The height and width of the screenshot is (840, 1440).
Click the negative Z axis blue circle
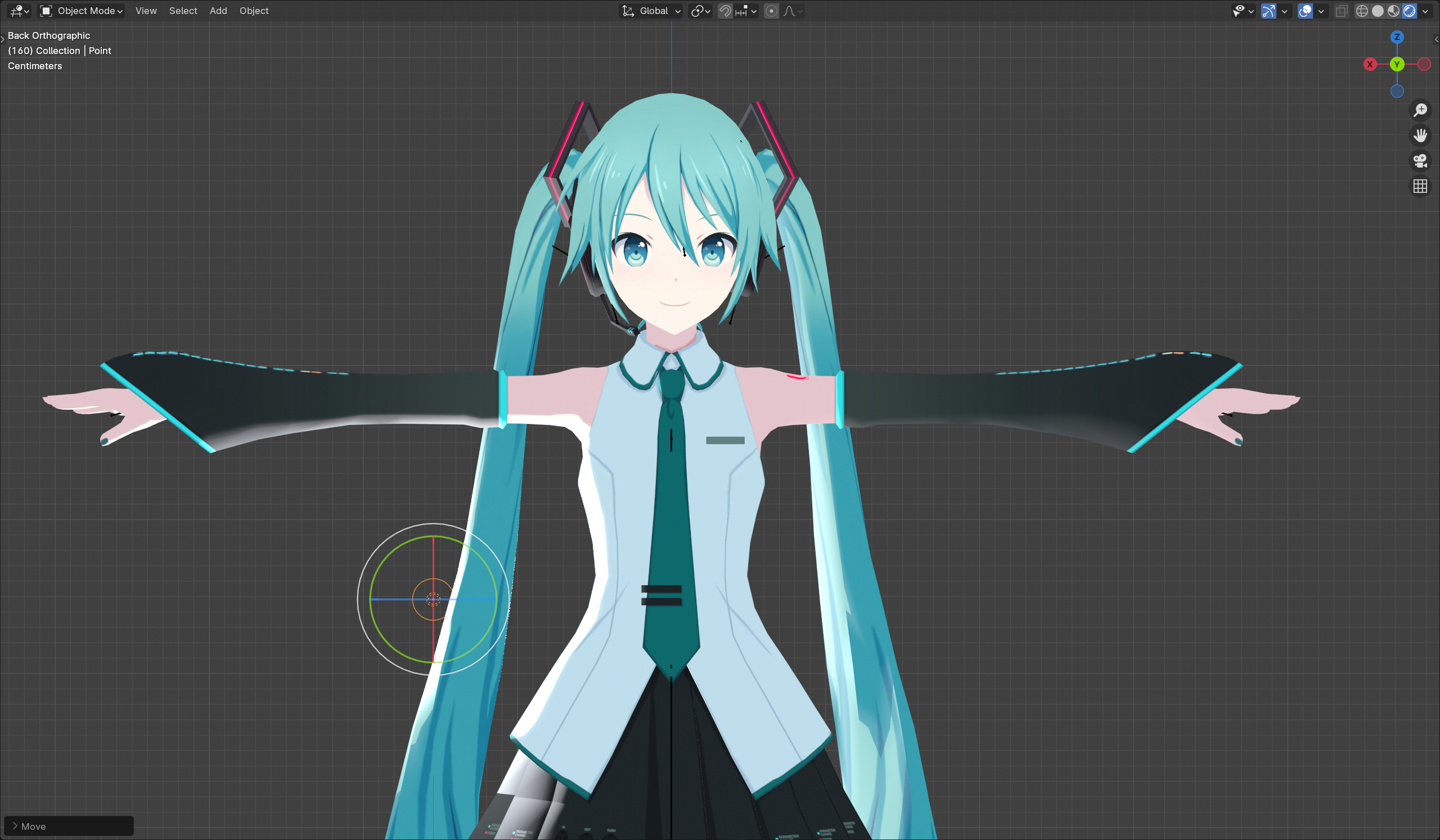[1397, 91]
